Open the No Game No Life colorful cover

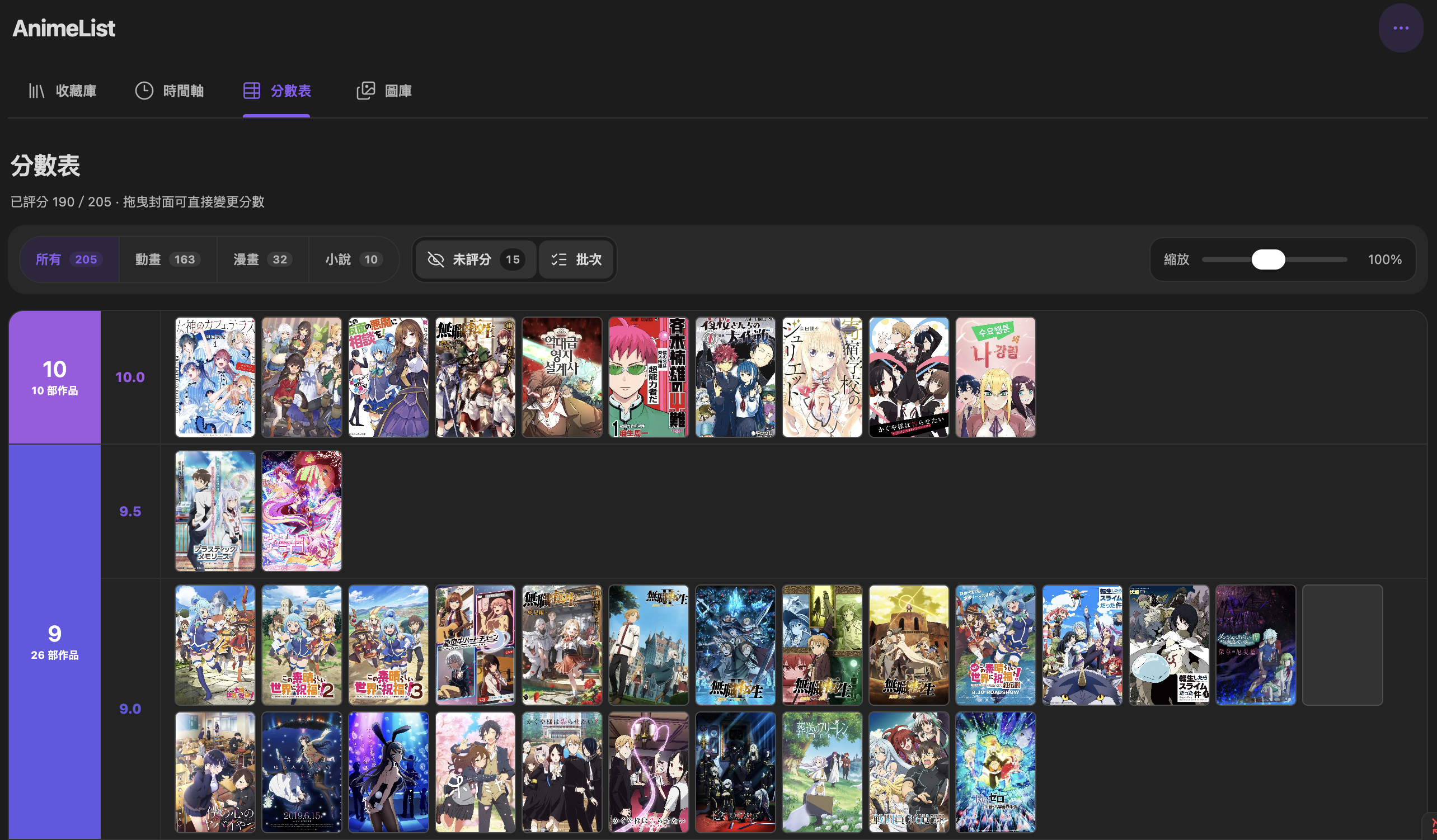pyautogui.click(x=302, y=511)
